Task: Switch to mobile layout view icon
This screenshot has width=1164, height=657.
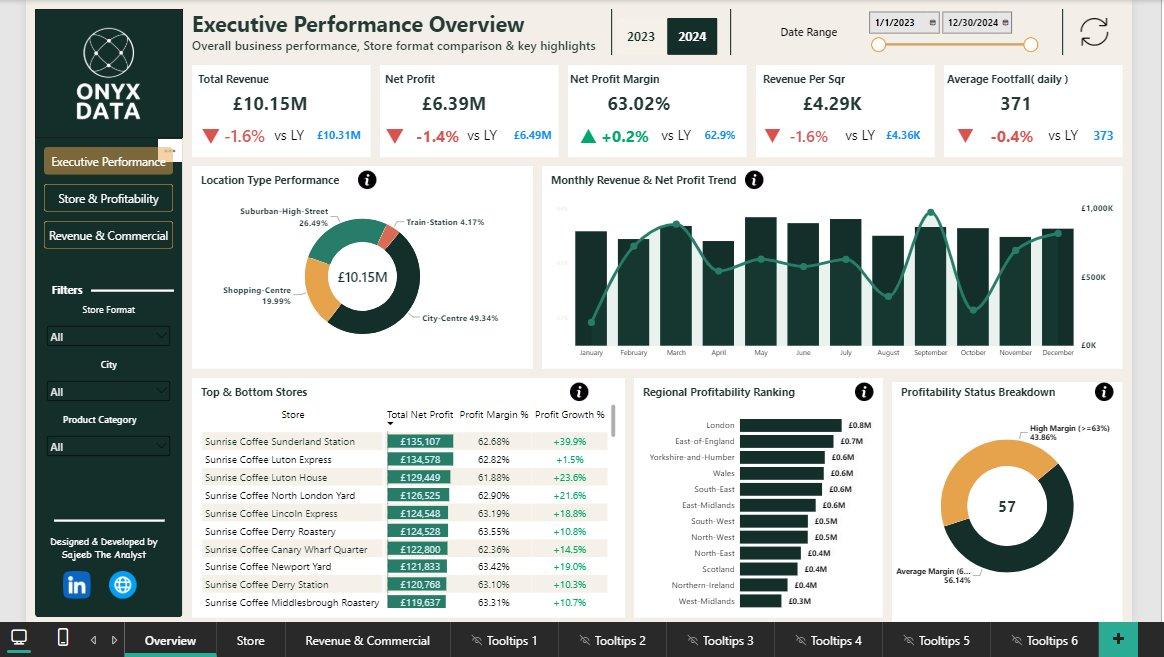Action: pyautogui.click(x=63, y=637)
